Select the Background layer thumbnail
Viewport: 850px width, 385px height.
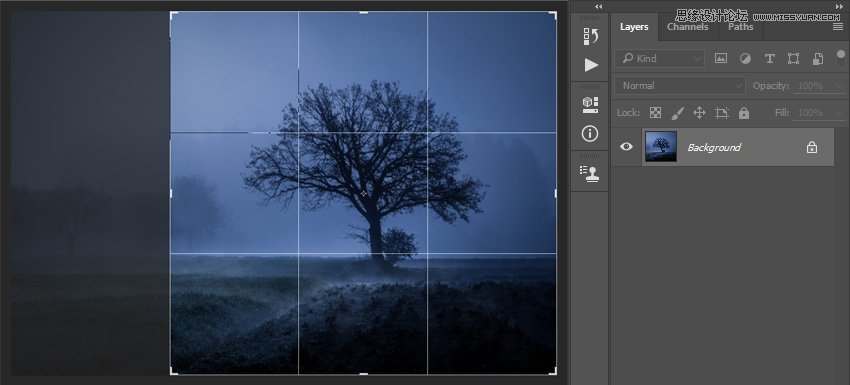[x=661, y=146]
